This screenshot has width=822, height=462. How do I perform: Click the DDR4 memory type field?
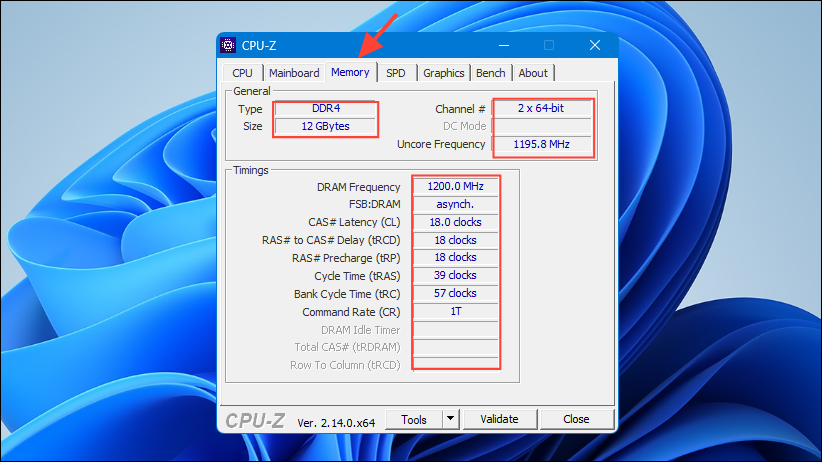tap(326, 109)
